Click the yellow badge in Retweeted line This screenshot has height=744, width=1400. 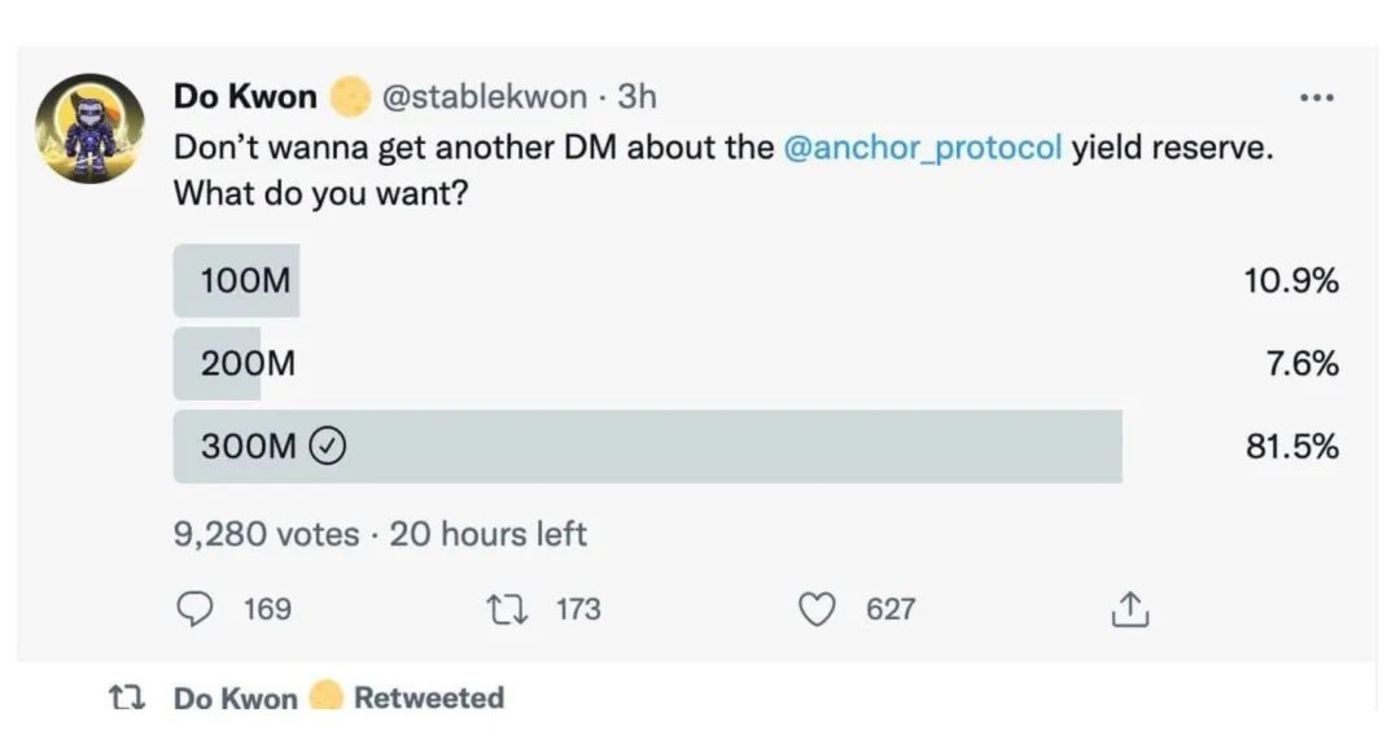[326, 697]
